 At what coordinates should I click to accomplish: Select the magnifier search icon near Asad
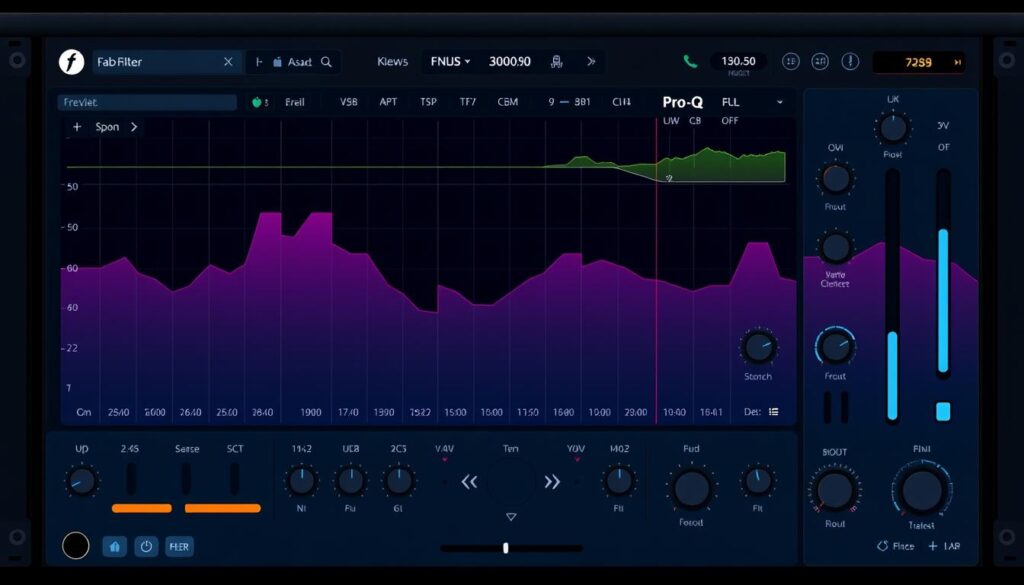tap(327, 61)
